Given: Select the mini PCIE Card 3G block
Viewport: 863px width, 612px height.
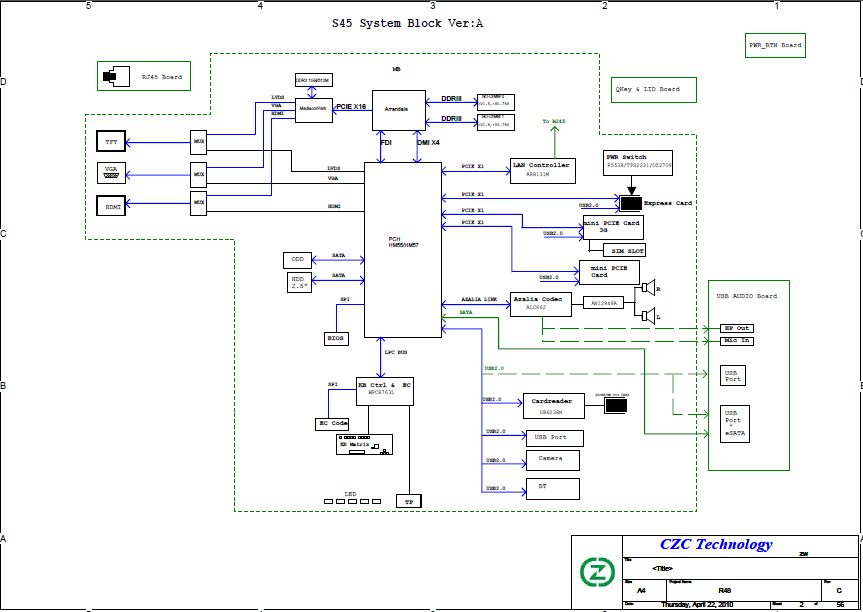Looking at the screenshot, I should [613, 227].
